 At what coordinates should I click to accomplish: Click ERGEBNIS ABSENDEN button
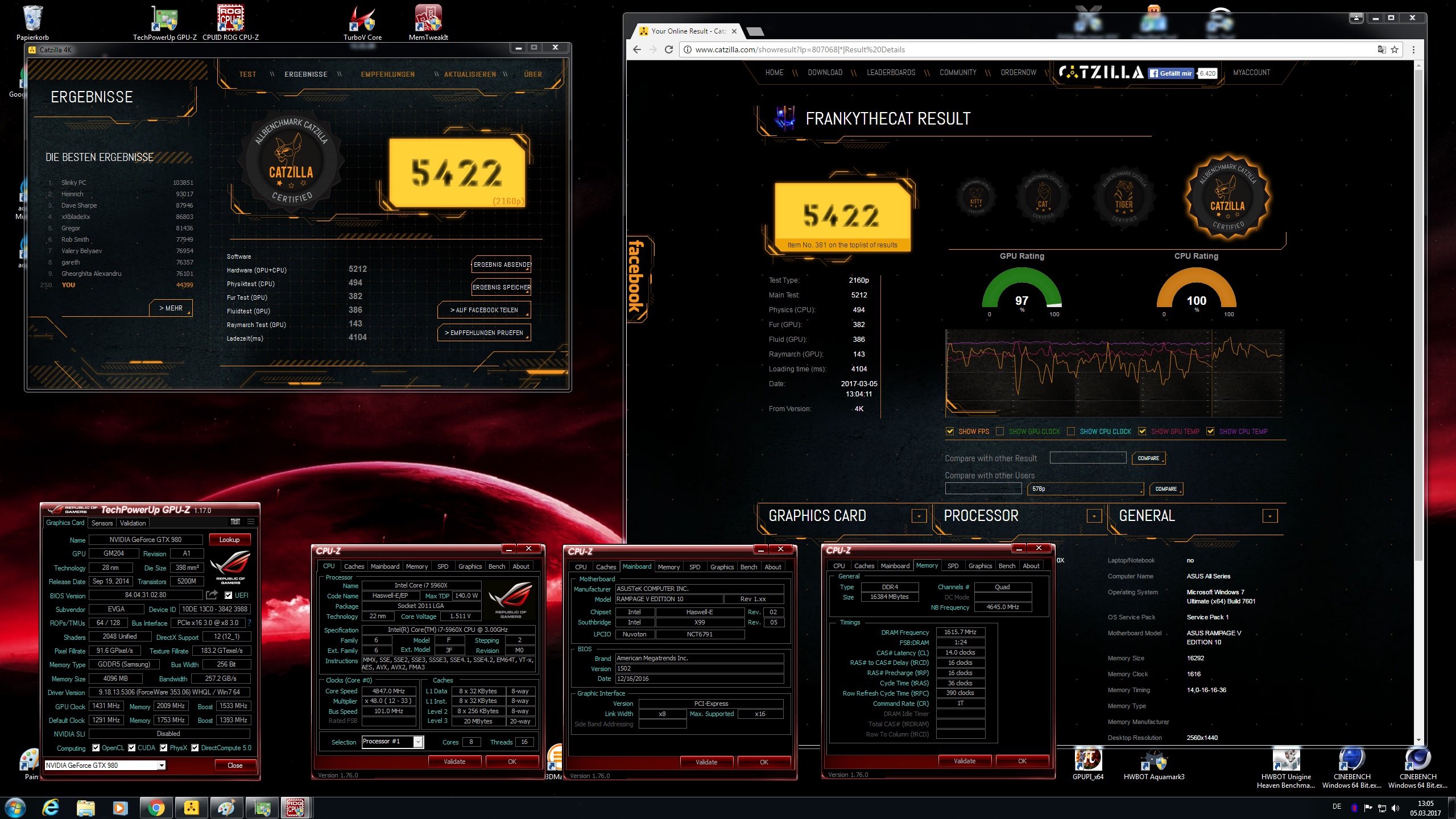coord(502,264)
